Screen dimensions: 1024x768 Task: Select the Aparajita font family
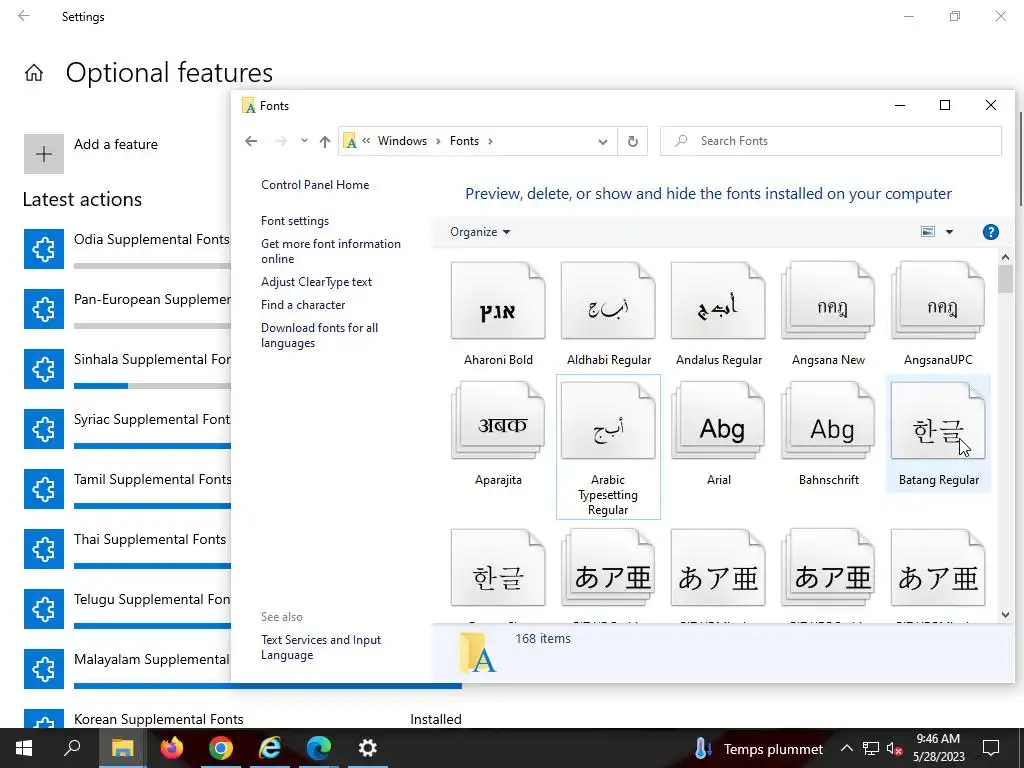pyautogui.click(x=498, y=434)
